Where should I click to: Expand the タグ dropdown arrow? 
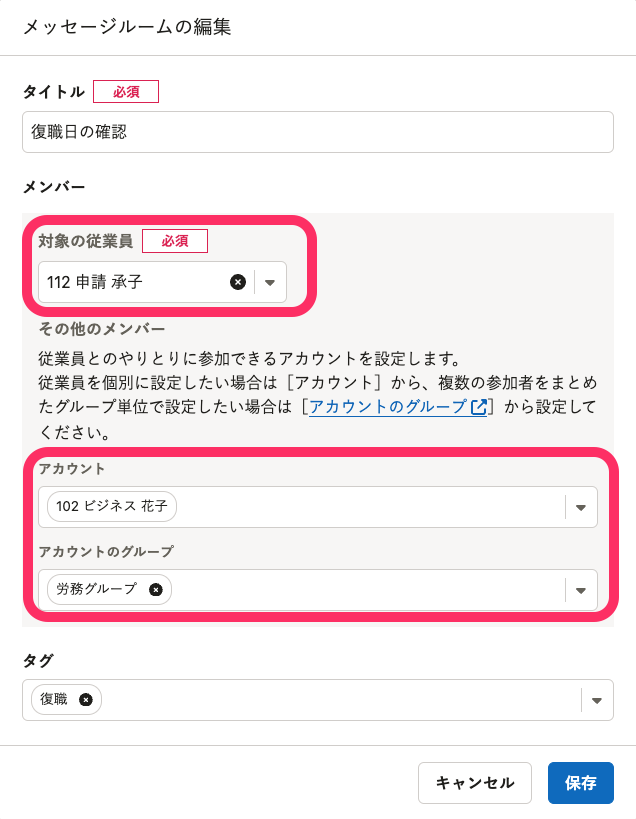tap(597, 700)
